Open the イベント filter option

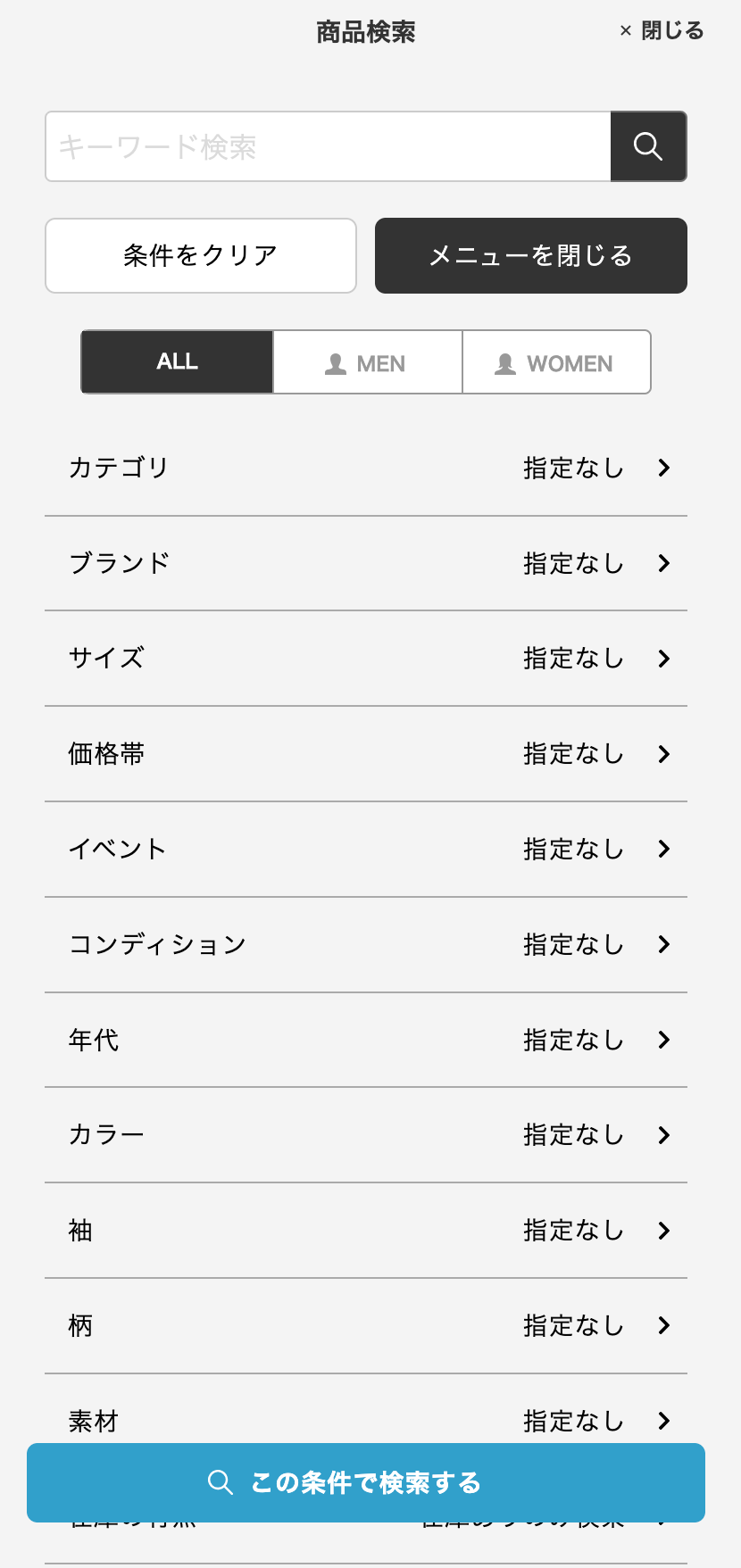coord(366,849)
